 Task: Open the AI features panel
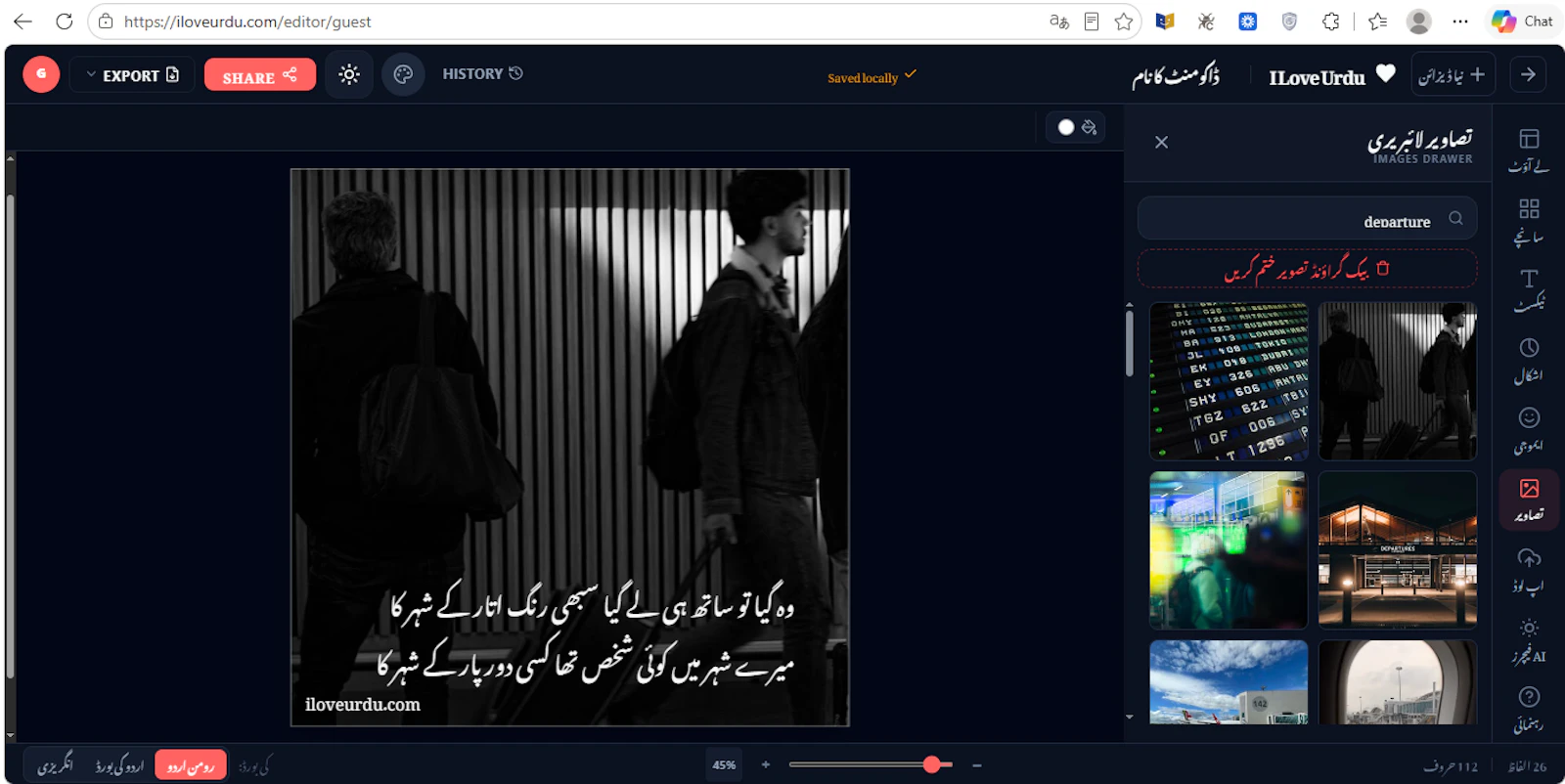coord(1529,640)
